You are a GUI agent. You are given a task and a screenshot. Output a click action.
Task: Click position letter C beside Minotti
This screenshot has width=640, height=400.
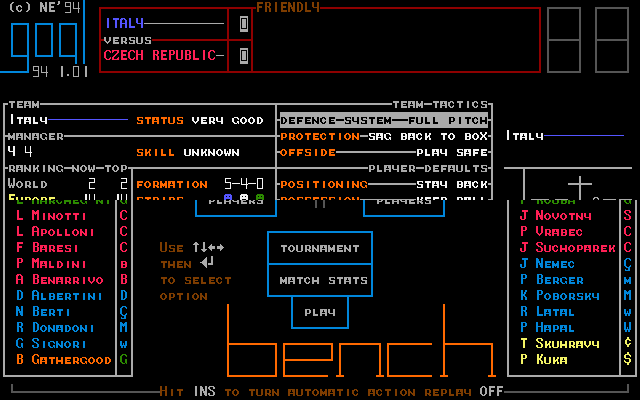tap(124, 216)
